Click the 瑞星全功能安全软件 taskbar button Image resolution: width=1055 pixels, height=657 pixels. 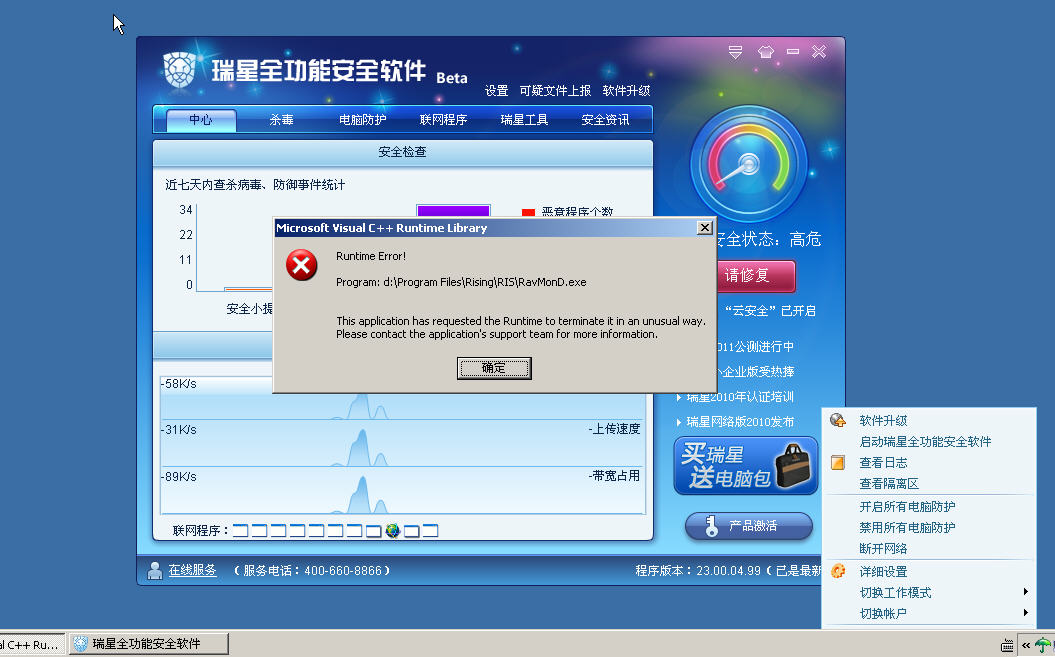click(x=149, y=644)
